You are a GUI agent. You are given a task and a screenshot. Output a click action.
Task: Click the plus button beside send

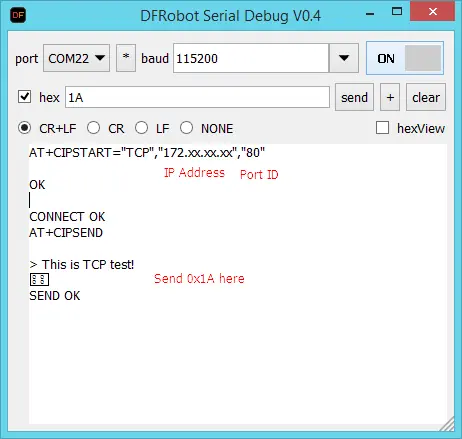[x=390, y=97]
